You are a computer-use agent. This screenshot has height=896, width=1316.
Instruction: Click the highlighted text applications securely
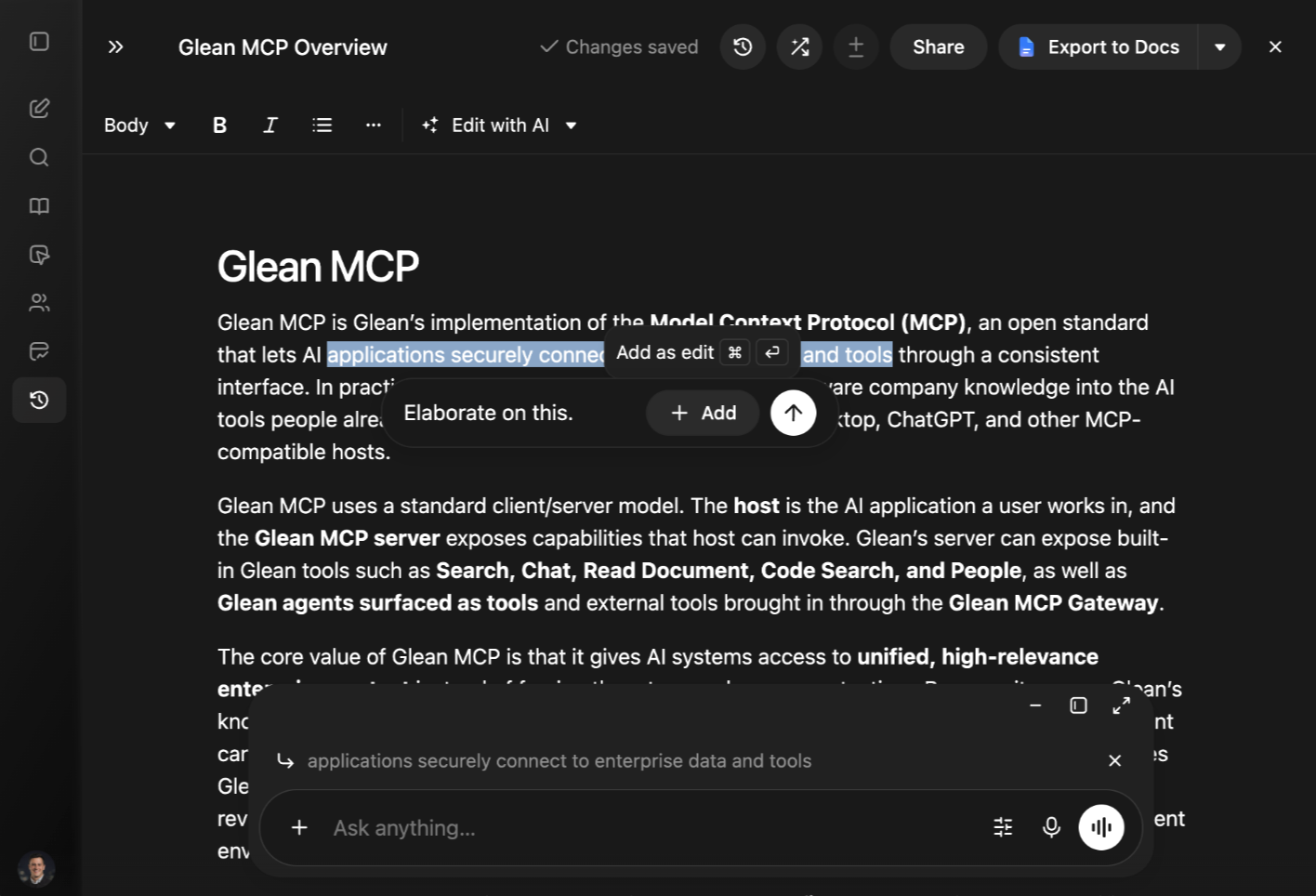coord(466,354)
